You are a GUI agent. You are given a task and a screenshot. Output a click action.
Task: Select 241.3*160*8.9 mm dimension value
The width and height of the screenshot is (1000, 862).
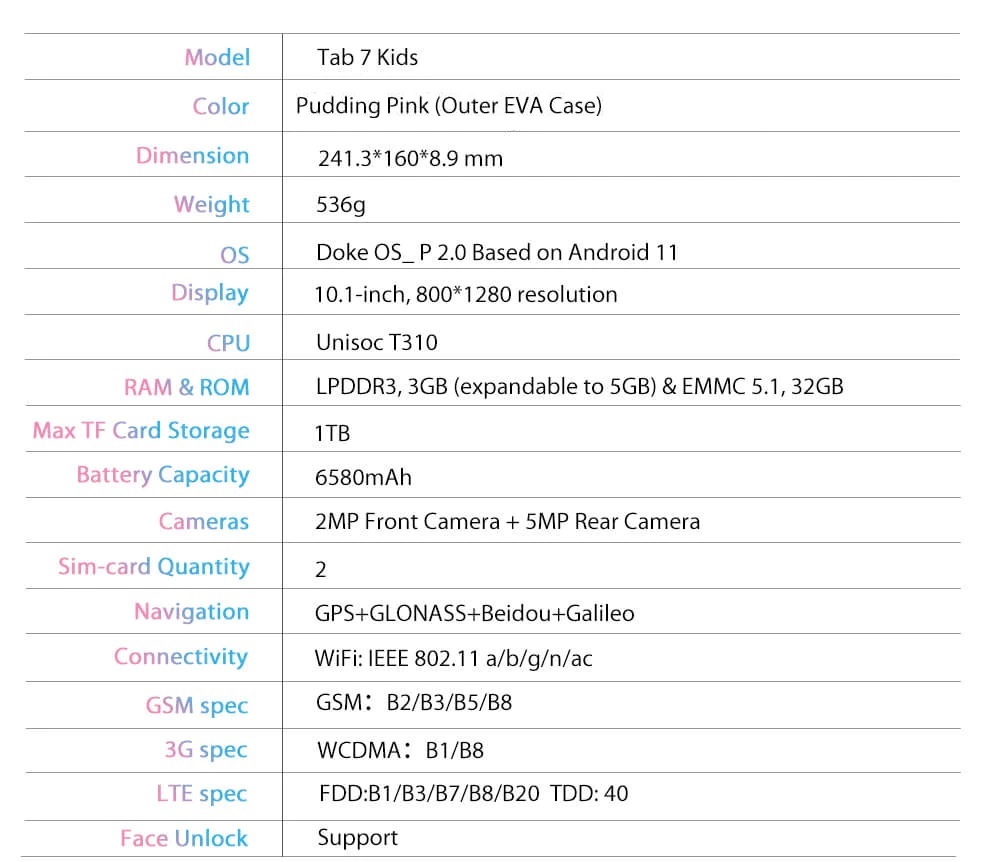point(410,158)
